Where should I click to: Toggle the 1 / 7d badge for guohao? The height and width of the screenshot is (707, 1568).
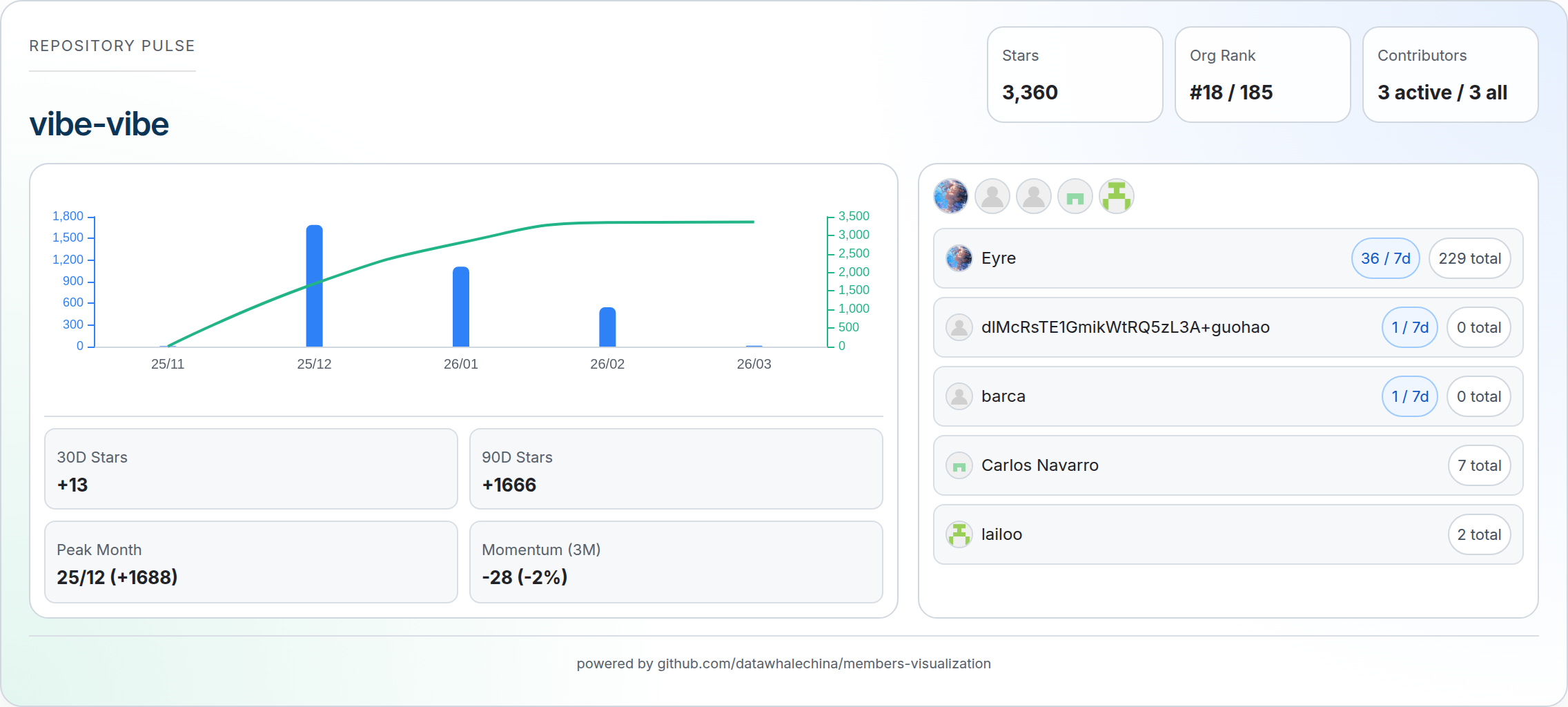point(1409,327)
